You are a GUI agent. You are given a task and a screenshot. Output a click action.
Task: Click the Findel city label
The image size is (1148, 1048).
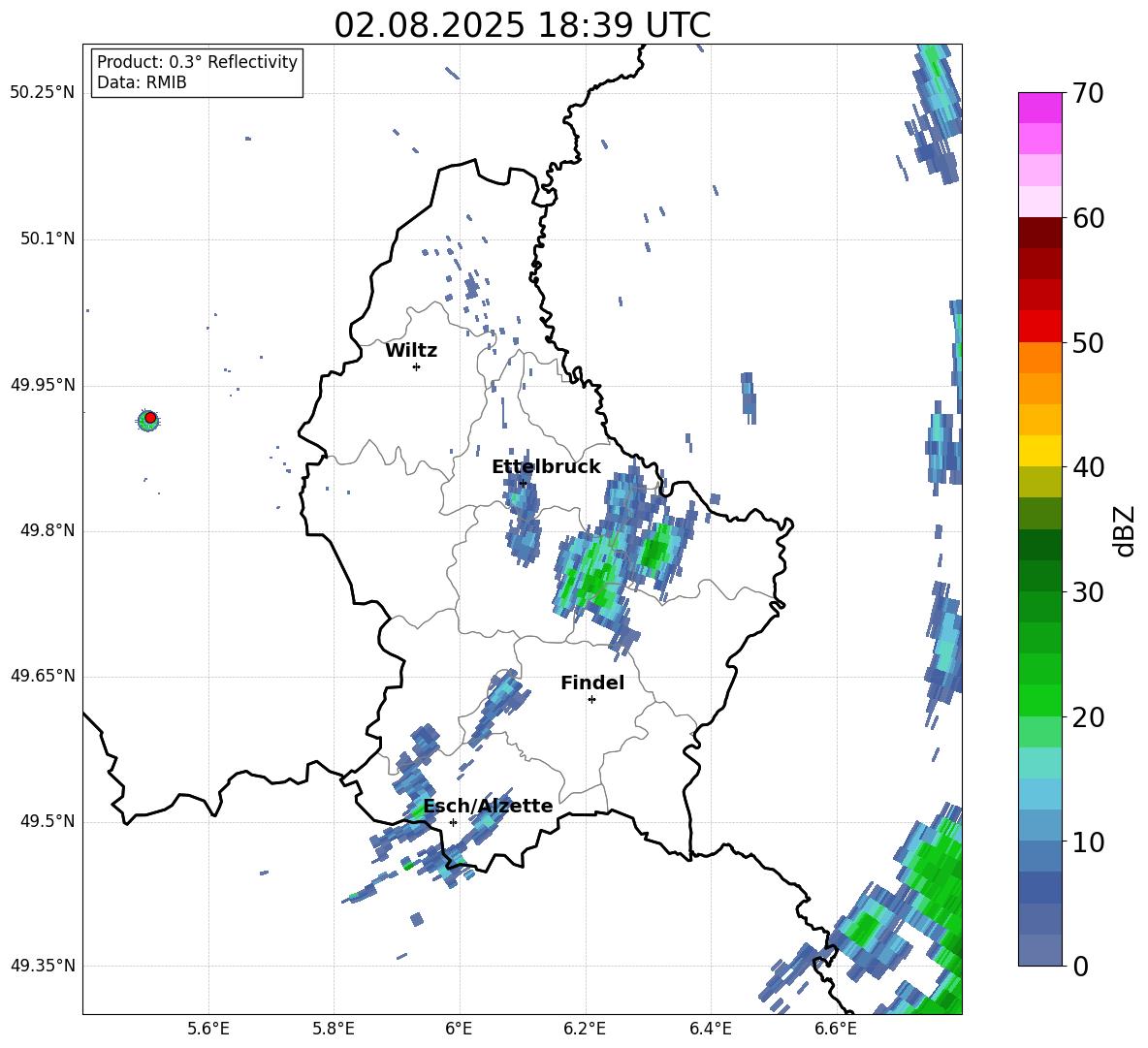click(x=592, y=683)
